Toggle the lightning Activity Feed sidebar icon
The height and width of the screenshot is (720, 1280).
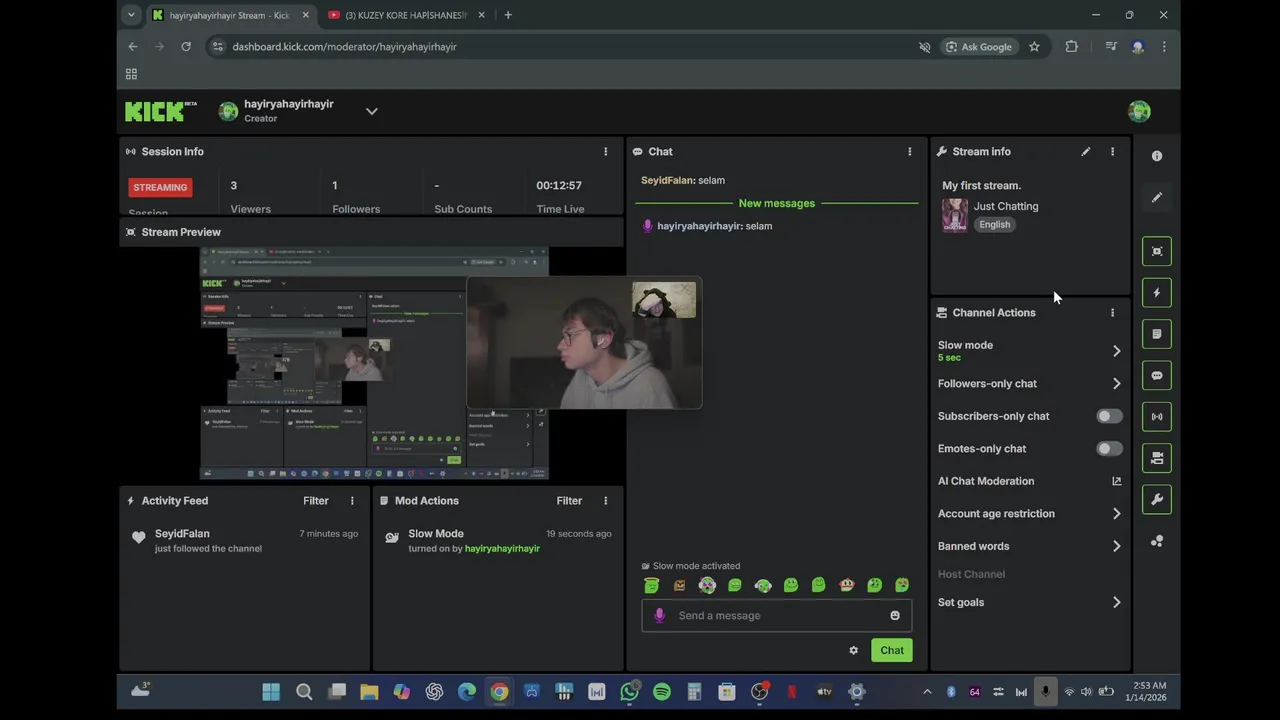[1157, 293]
